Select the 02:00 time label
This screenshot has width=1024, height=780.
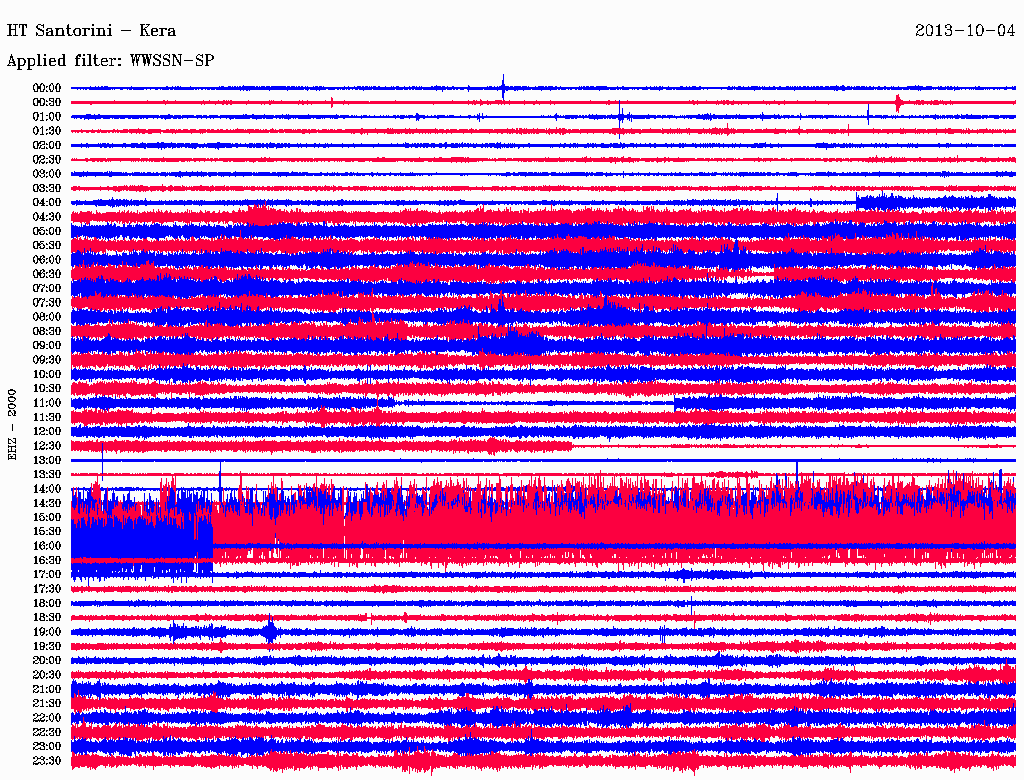47,145
